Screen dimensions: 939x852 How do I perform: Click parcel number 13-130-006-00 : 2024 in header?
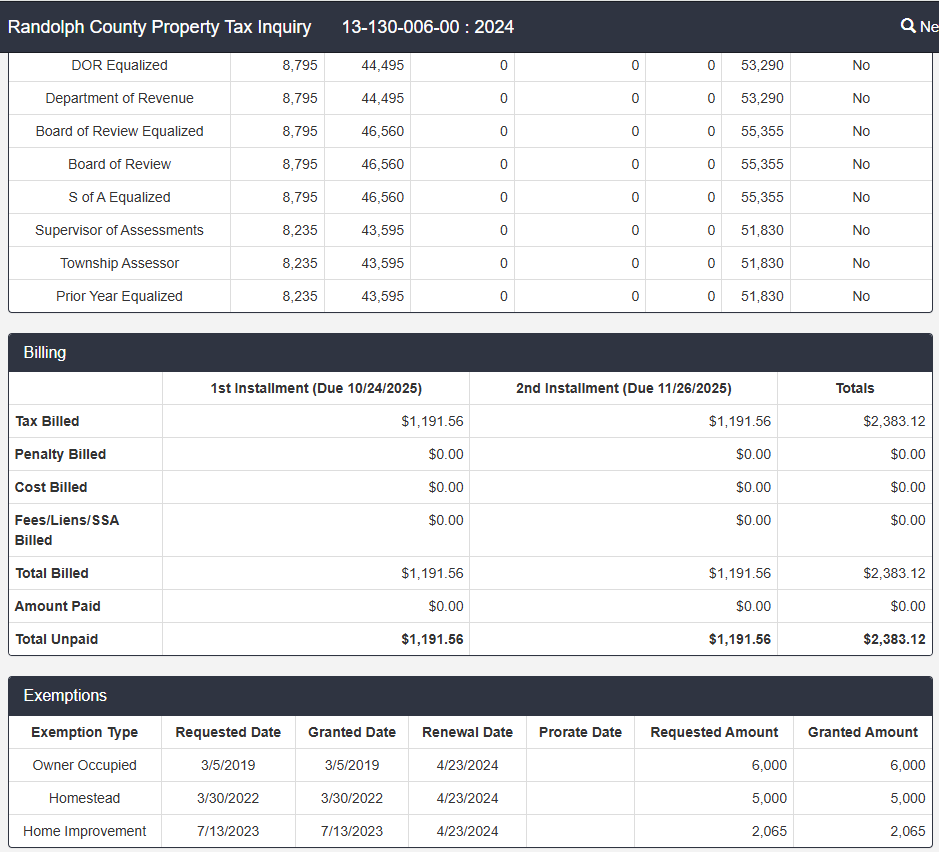[427, 27]
